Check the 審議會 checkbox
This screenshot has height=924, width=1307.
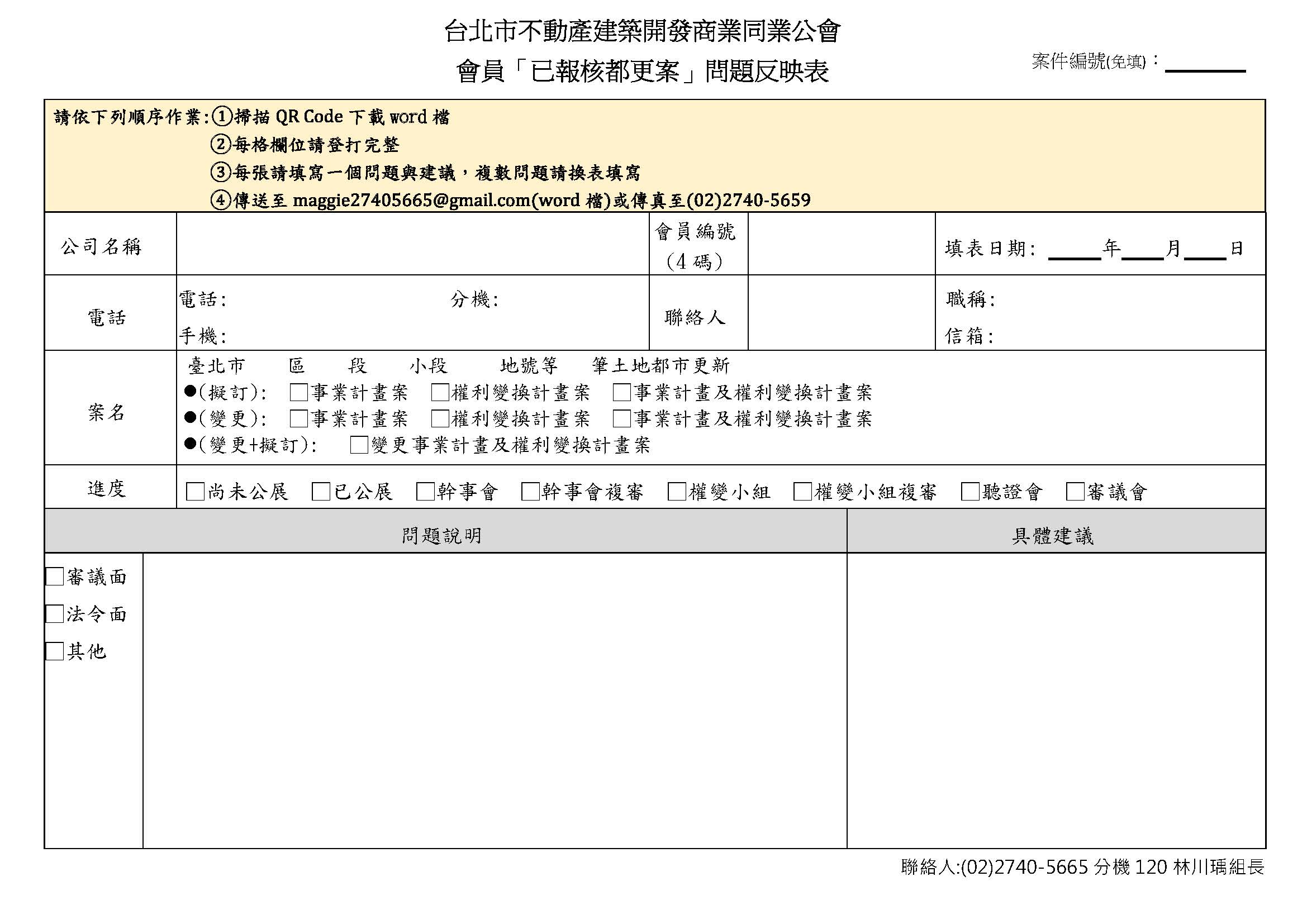[x=1075, y=492]
